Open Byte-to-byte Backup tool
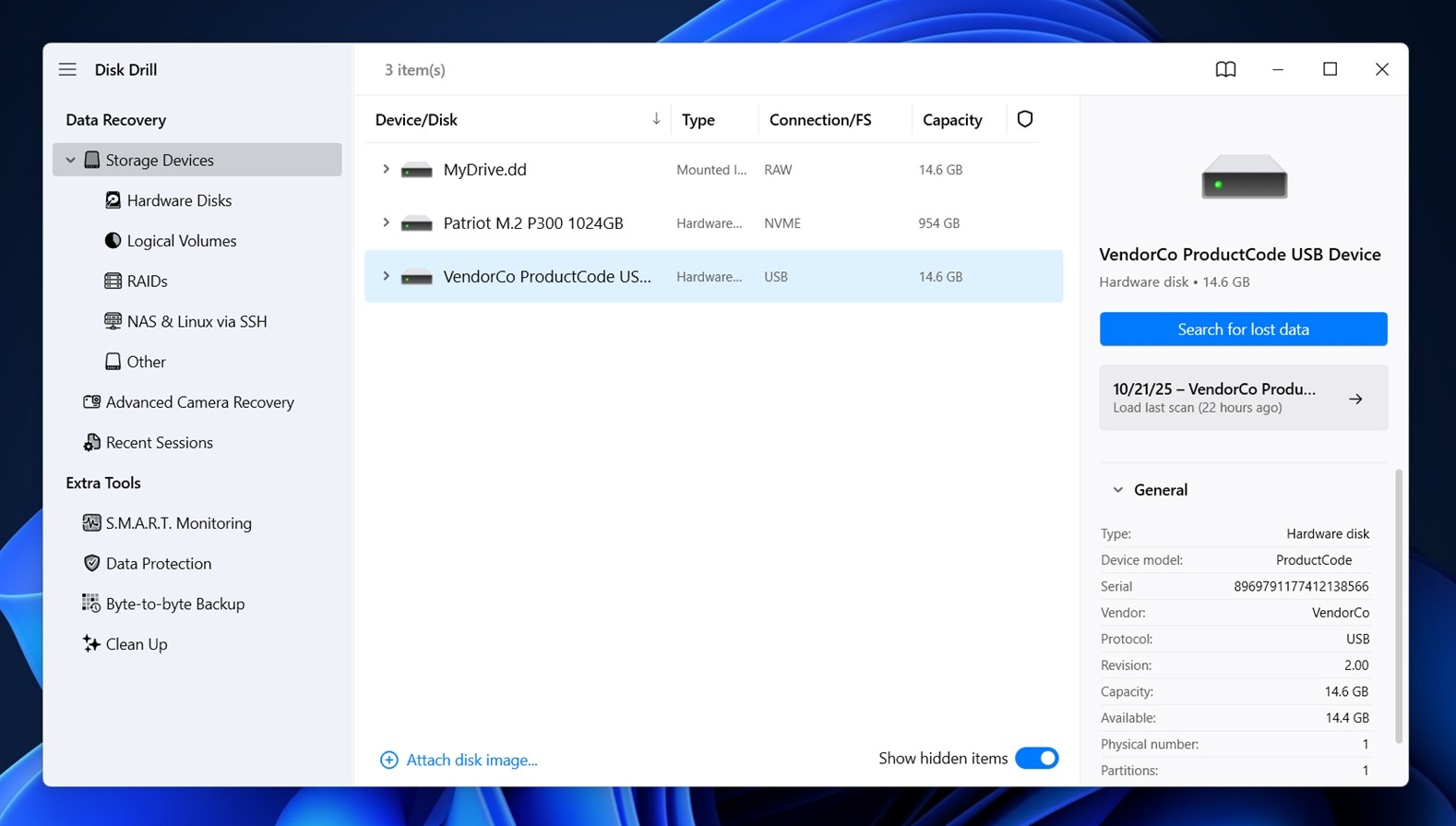The image size is (1456, 826). tap(174, 604)
